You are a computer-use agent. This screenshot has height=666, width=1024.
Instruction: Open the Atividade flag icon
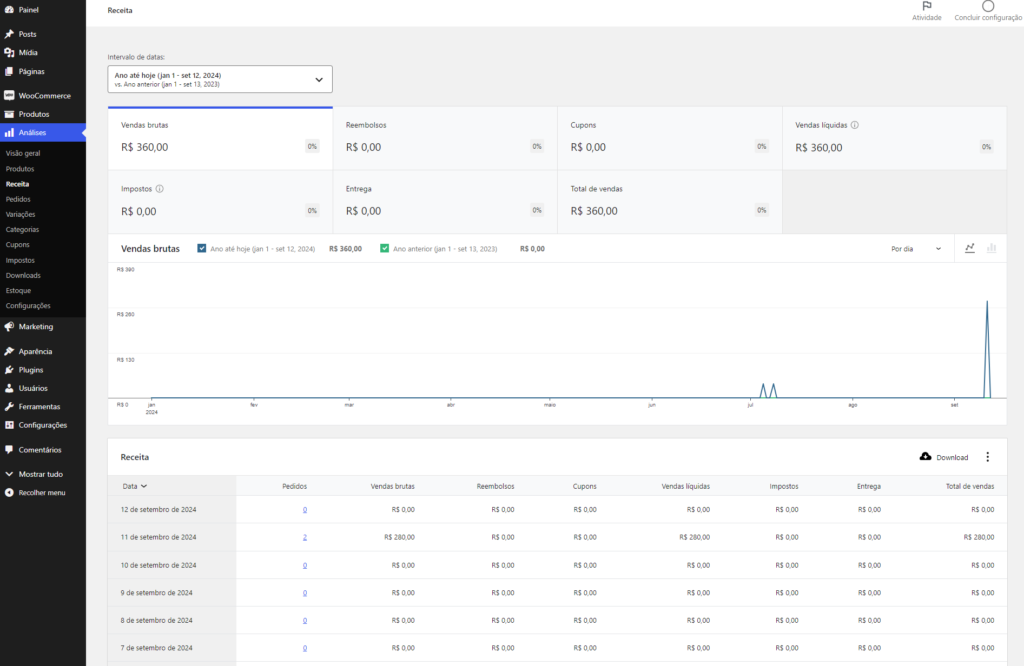[927, 6]
